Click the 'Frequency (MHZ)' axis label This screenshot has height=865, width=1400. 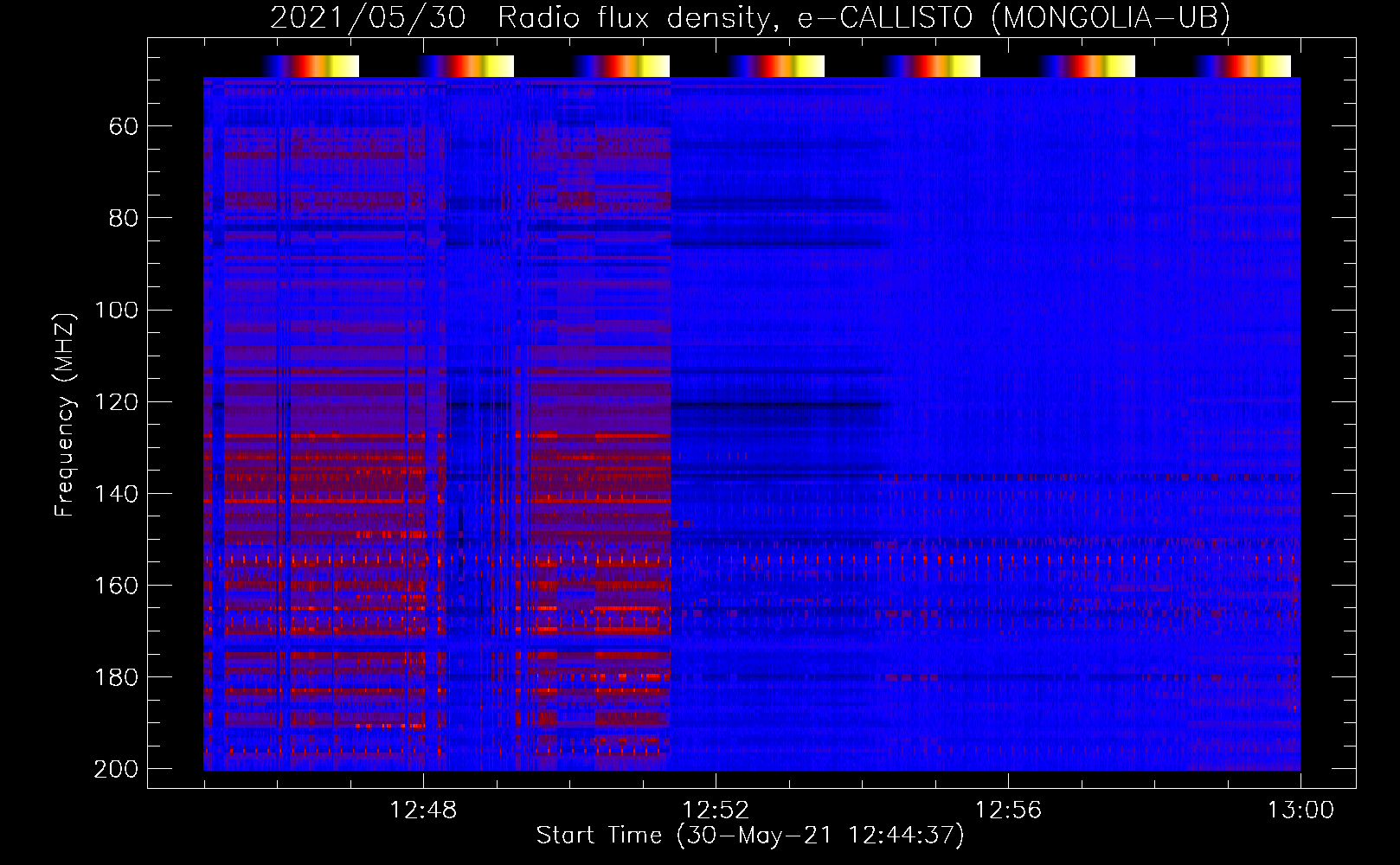tap(65, 414)
